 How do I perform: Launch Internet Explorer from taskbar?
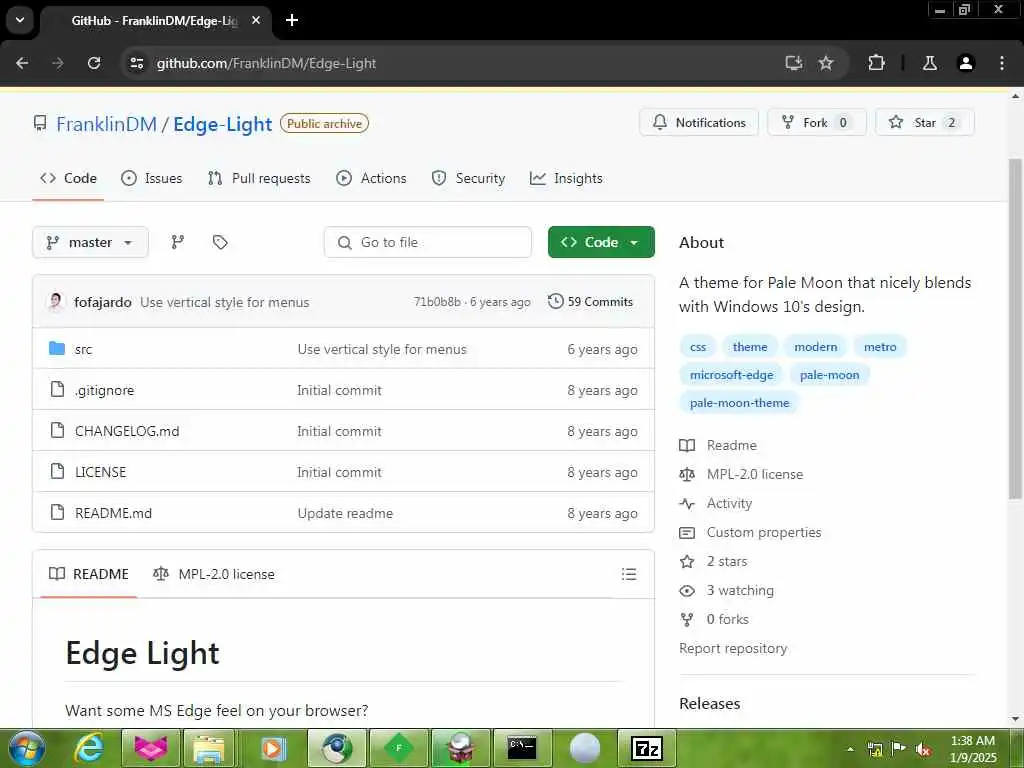tap(88, 748)
